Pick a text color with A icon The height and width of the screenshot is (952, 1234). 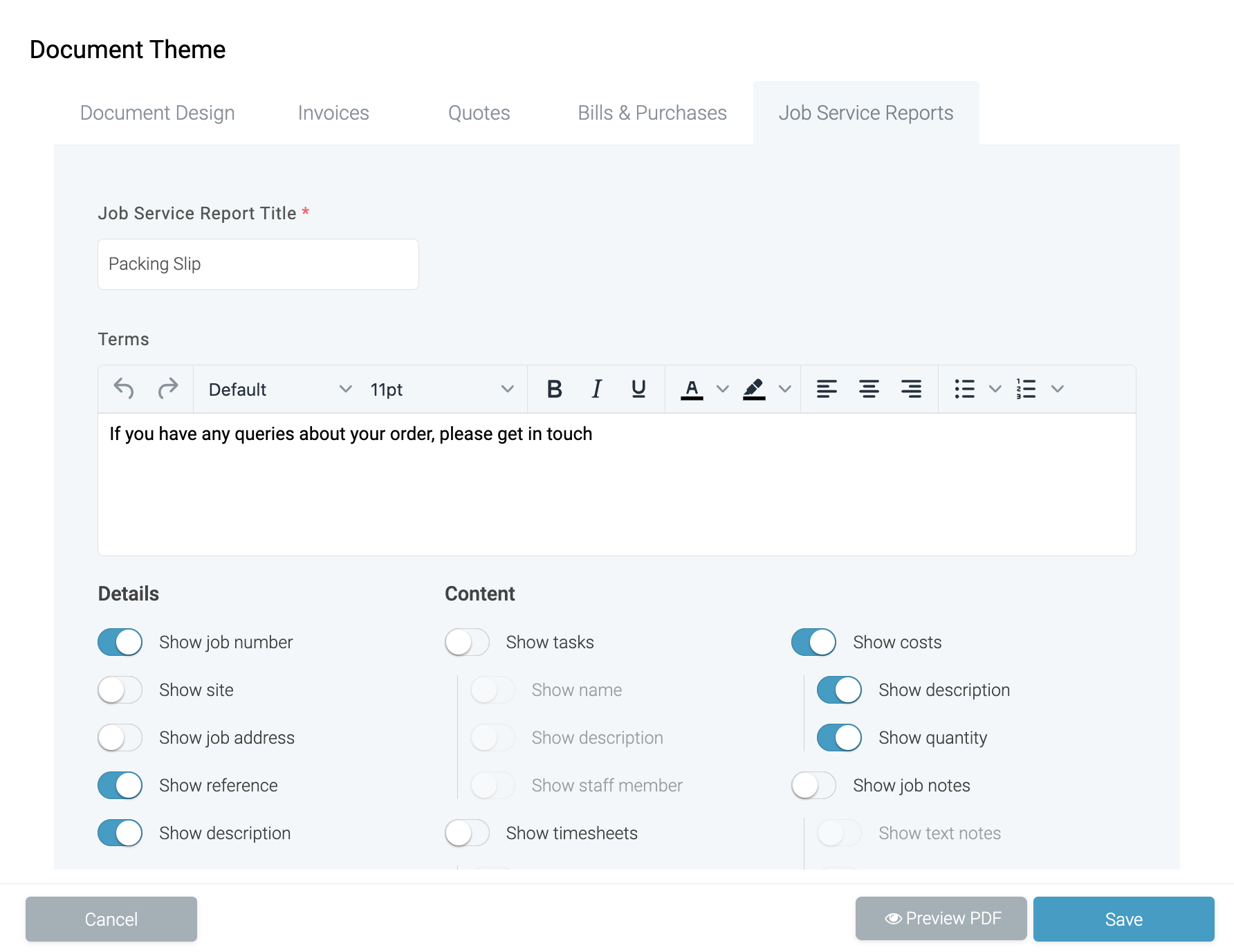coord(692,389)
